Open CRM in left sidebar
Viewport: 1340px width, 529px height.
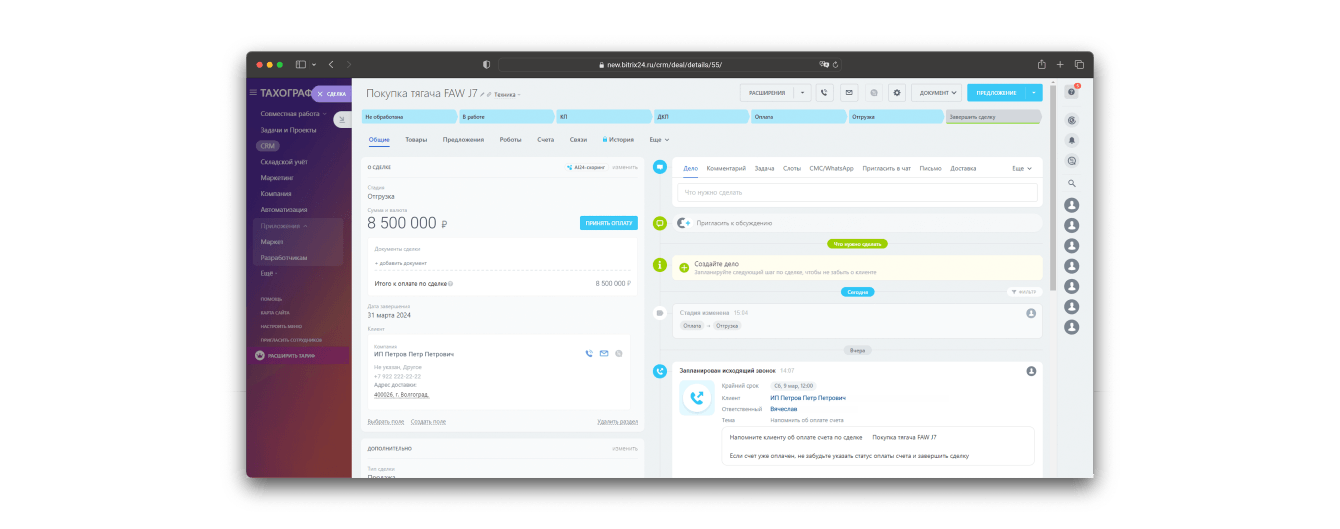267,146
